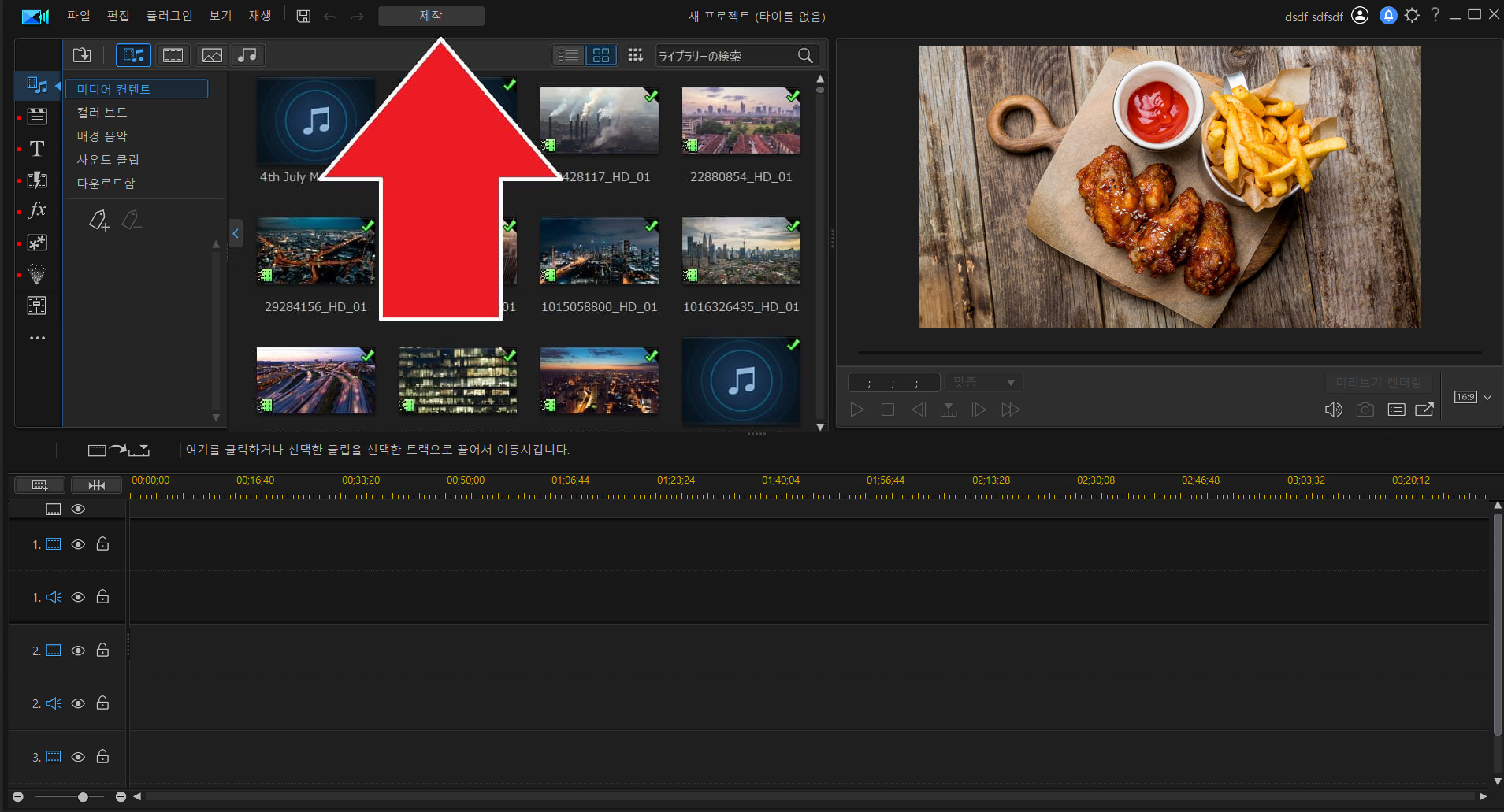
Task: Toggle visibility of video track 2
Action: 78,651
